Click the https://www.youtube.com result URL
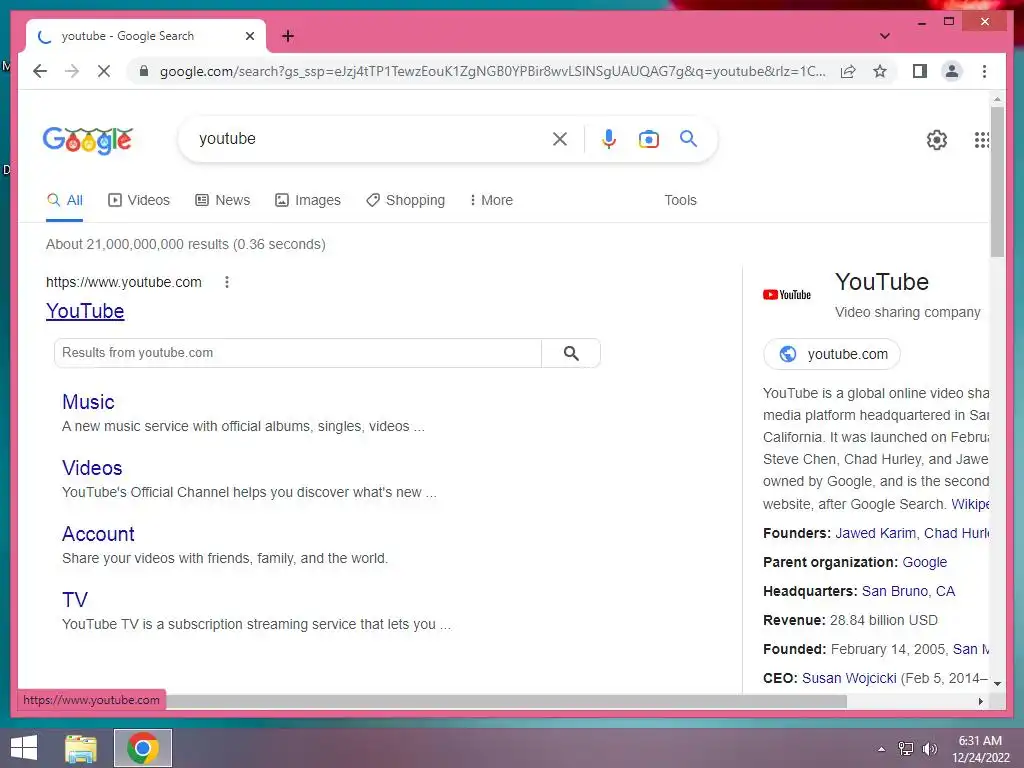1024x768 pixels. [x=123, y=282]
